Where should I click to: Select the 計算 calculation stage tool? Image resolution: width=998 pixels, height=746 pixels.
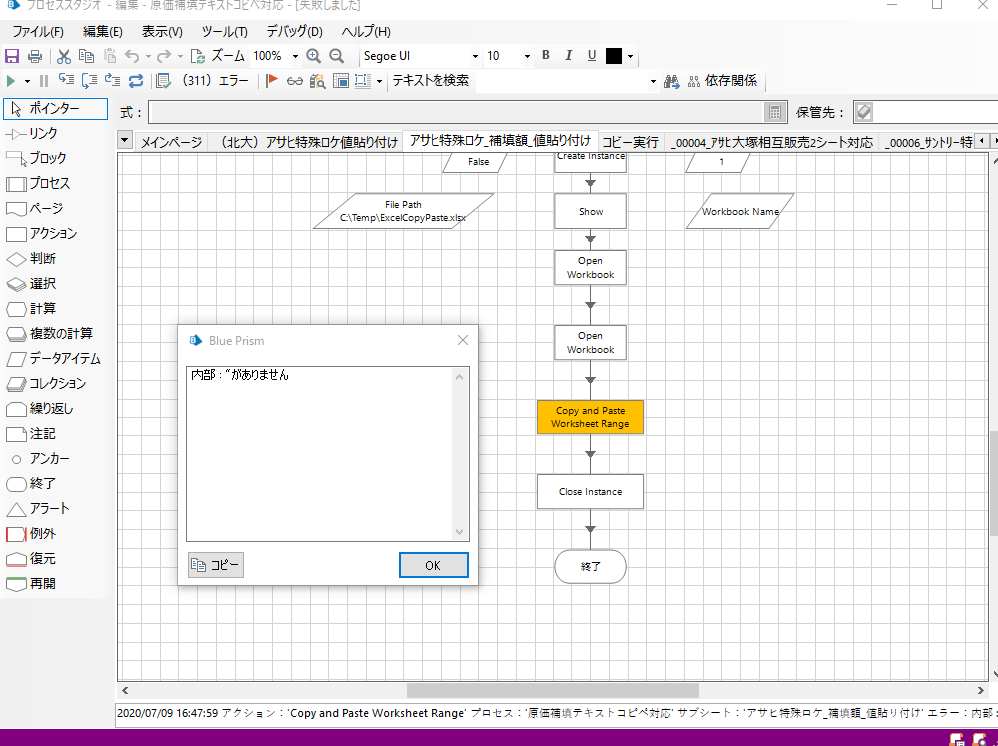pyautogui.click(x=31, y=309)
